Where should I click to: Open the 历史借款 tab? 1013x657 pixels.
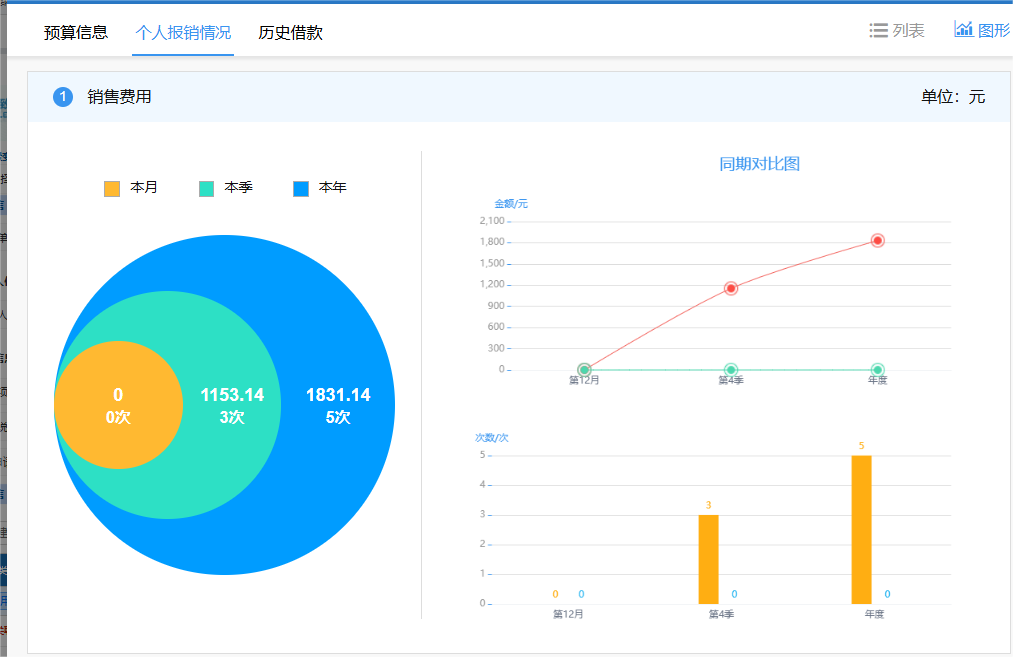pyautogui.click(x=290, y=33)
